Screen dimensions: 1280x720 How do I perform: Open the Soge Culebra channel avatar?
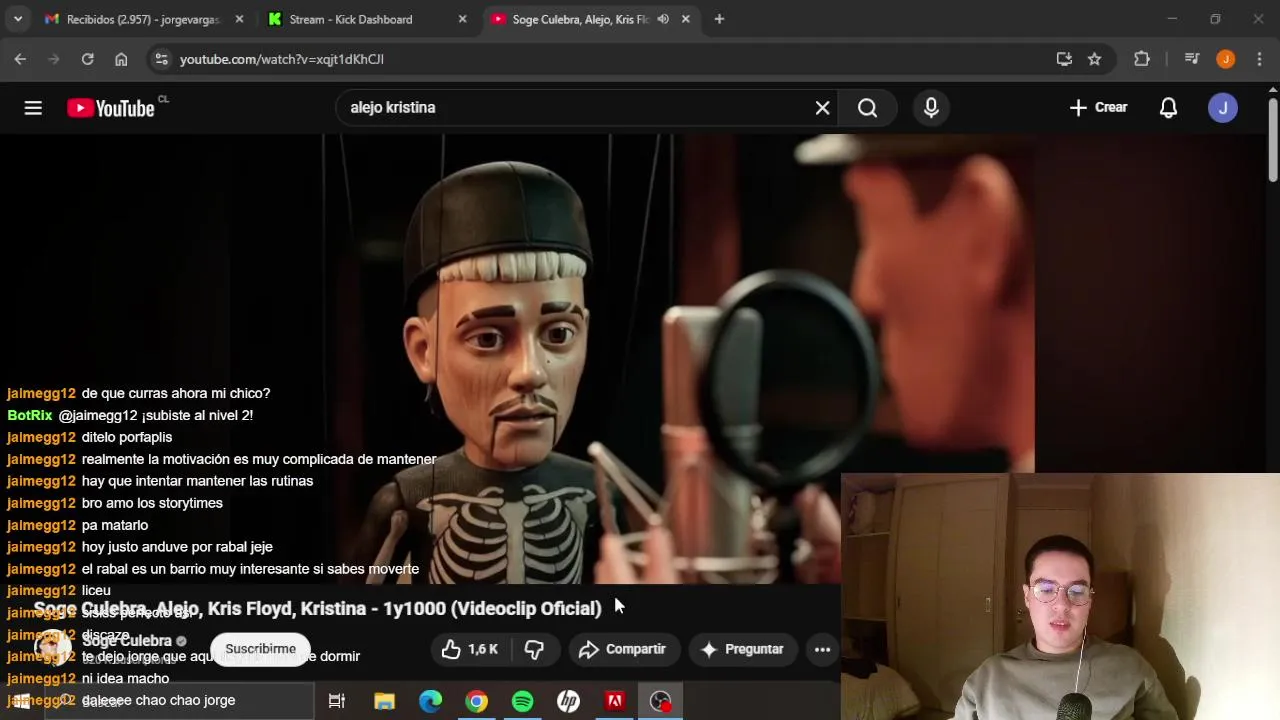click(53, 649)
